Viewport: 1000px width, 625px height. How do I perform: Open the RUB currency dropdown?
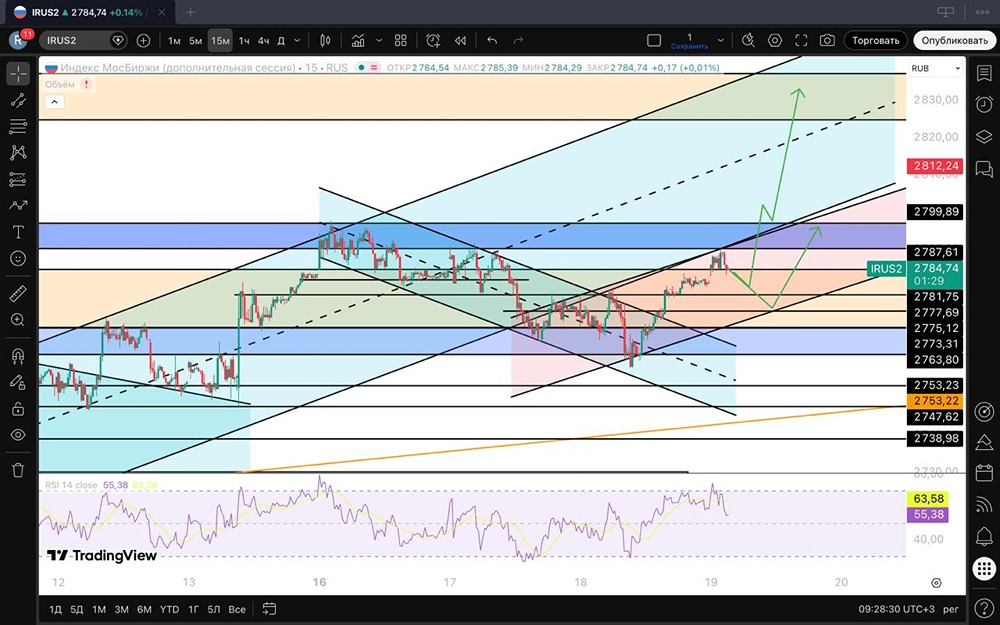click(936, 68)
